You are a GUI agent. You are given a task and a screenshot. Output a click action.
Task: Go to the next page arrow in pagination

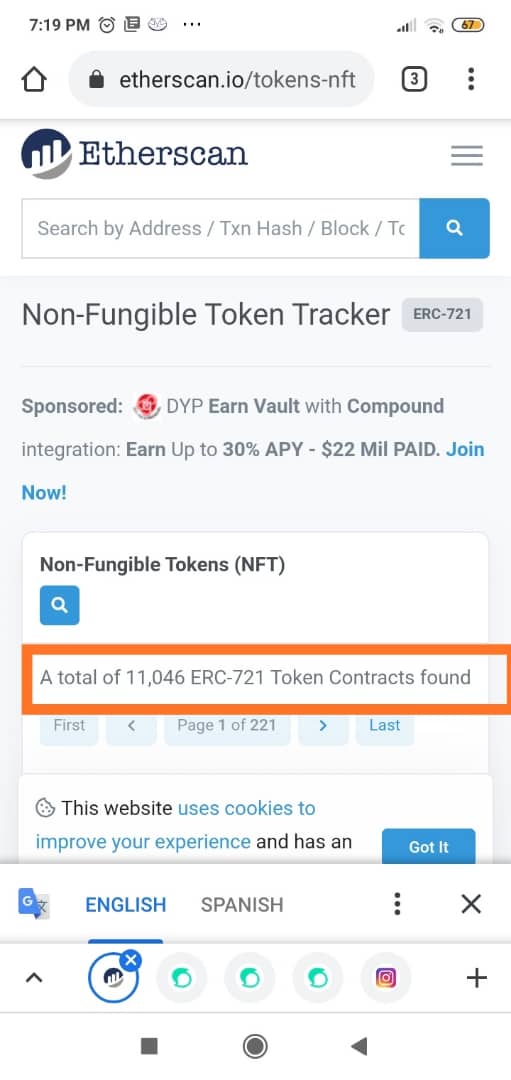tap(323, 725)
